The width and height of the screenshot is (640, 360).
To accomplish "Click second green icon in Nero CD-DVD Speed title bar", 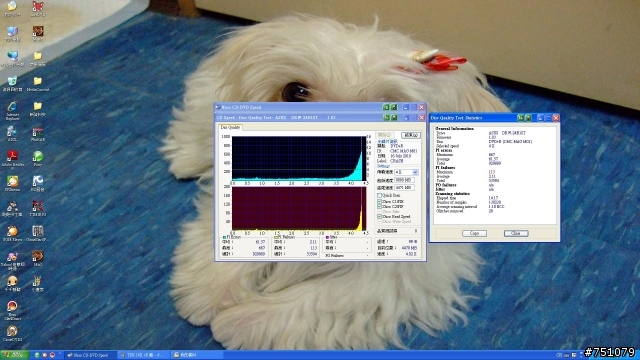I will click(394, 107).
